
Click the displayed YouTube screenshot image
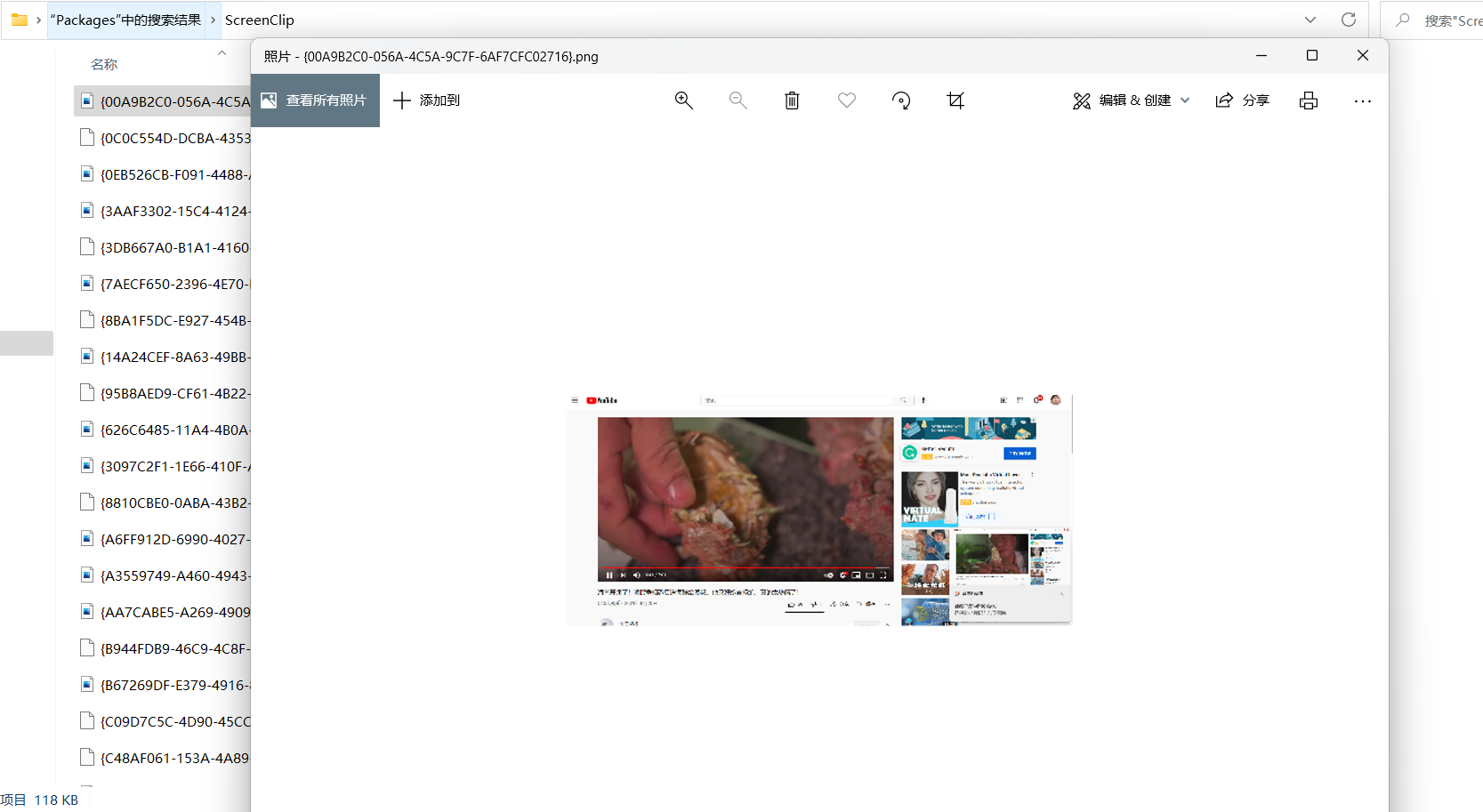[x=819, y=510]
